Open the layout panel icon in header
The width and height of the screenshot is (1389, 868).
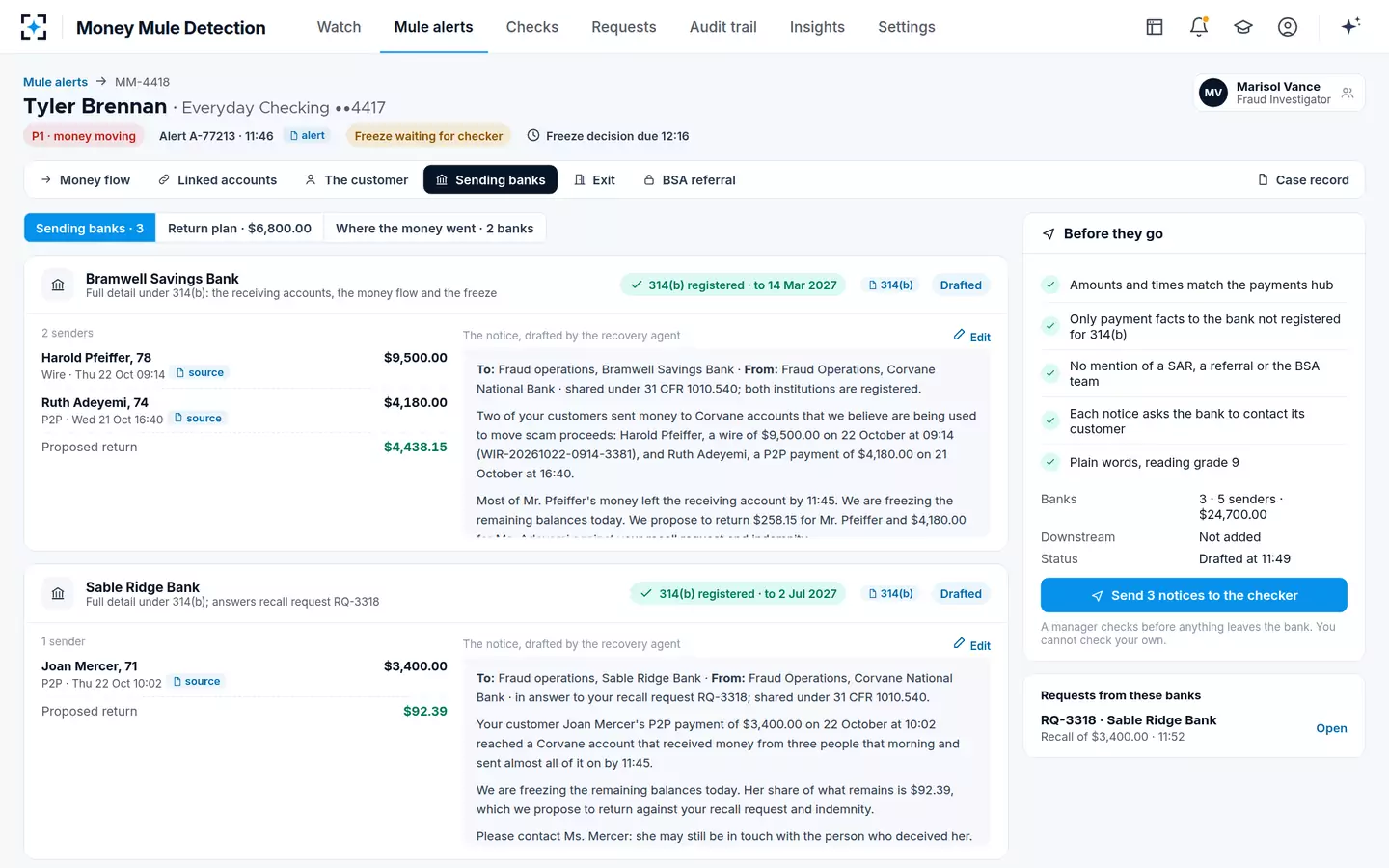pos(1155,27)
